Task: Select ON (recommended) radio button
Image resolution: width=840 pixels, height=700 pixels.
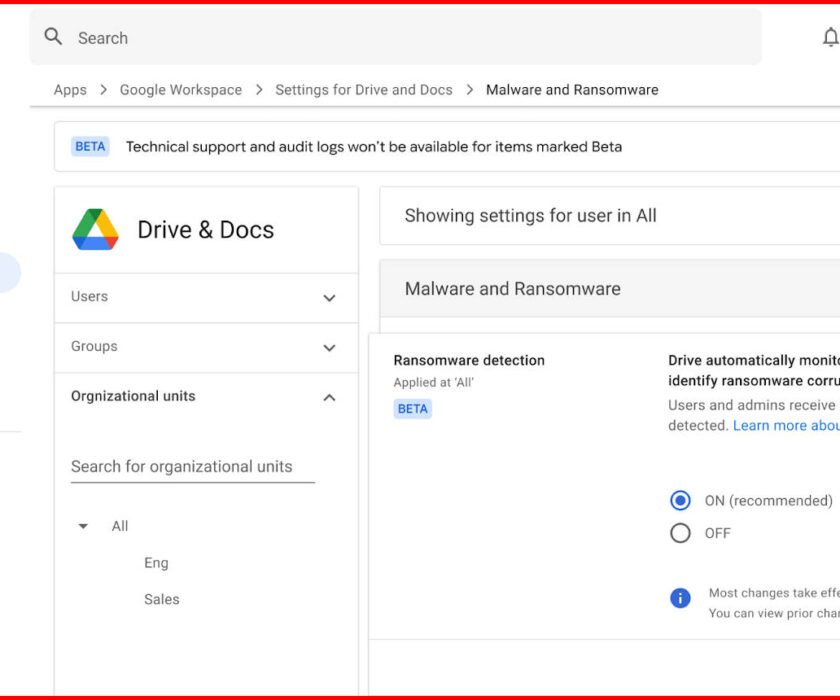Action: coord(680,500)
